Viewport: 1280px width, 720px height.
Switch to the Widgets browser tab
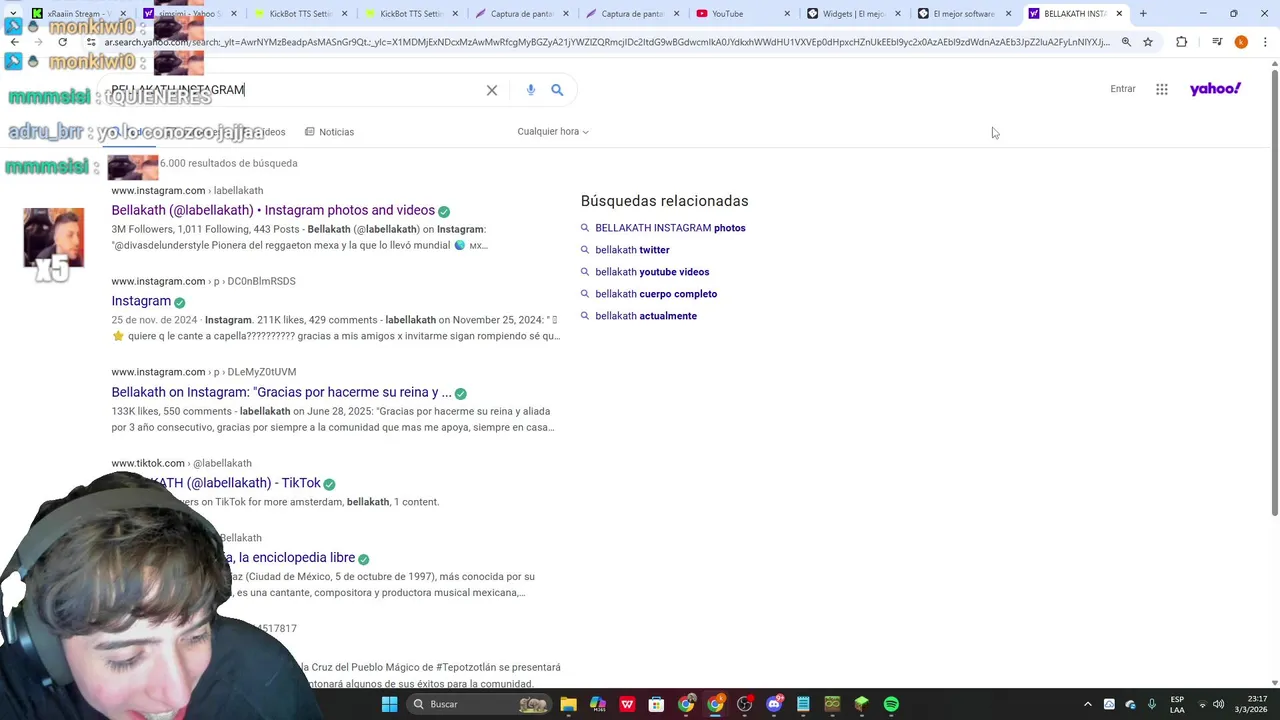[x=853, y=14]
